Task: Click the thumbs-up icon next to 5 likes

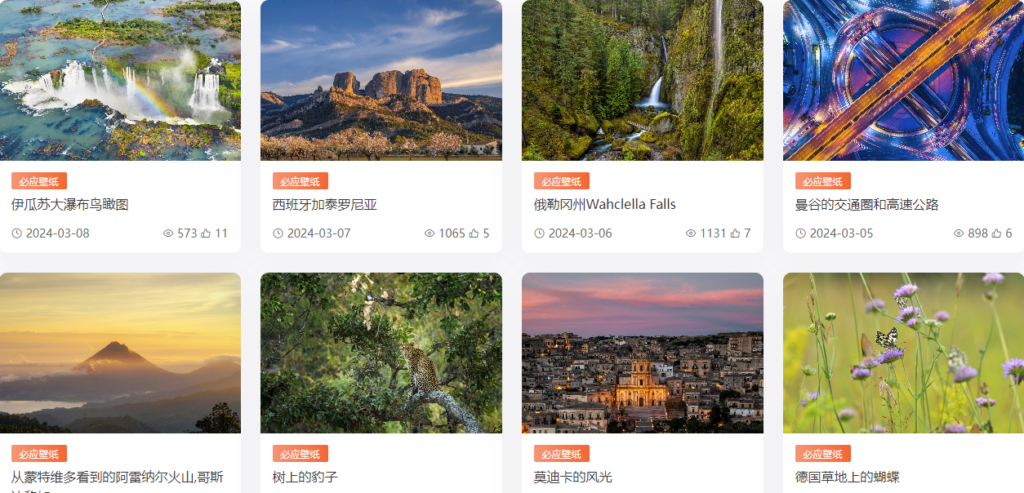Action: coord(473,233)
